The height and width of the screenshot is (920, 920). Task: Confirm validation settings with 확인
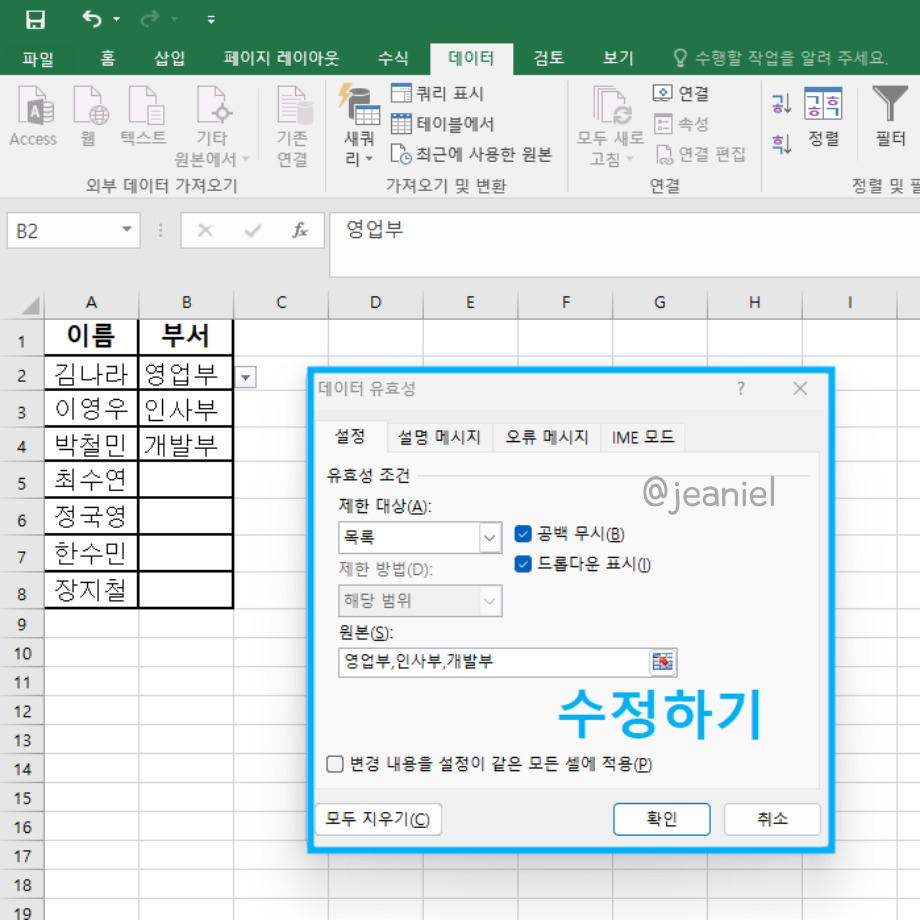click(x=661, y=818)
